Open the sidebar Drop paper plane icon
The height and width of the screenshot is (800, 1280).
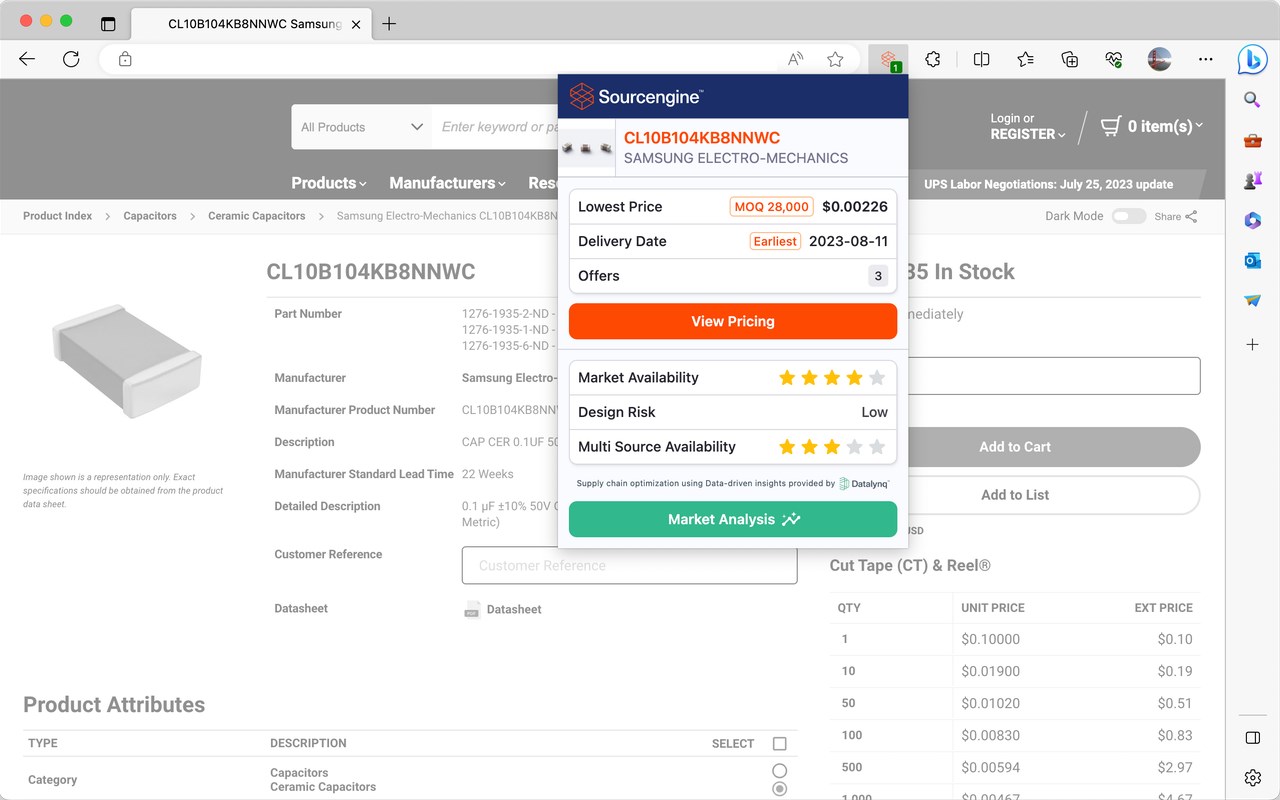pos(1252,301)
